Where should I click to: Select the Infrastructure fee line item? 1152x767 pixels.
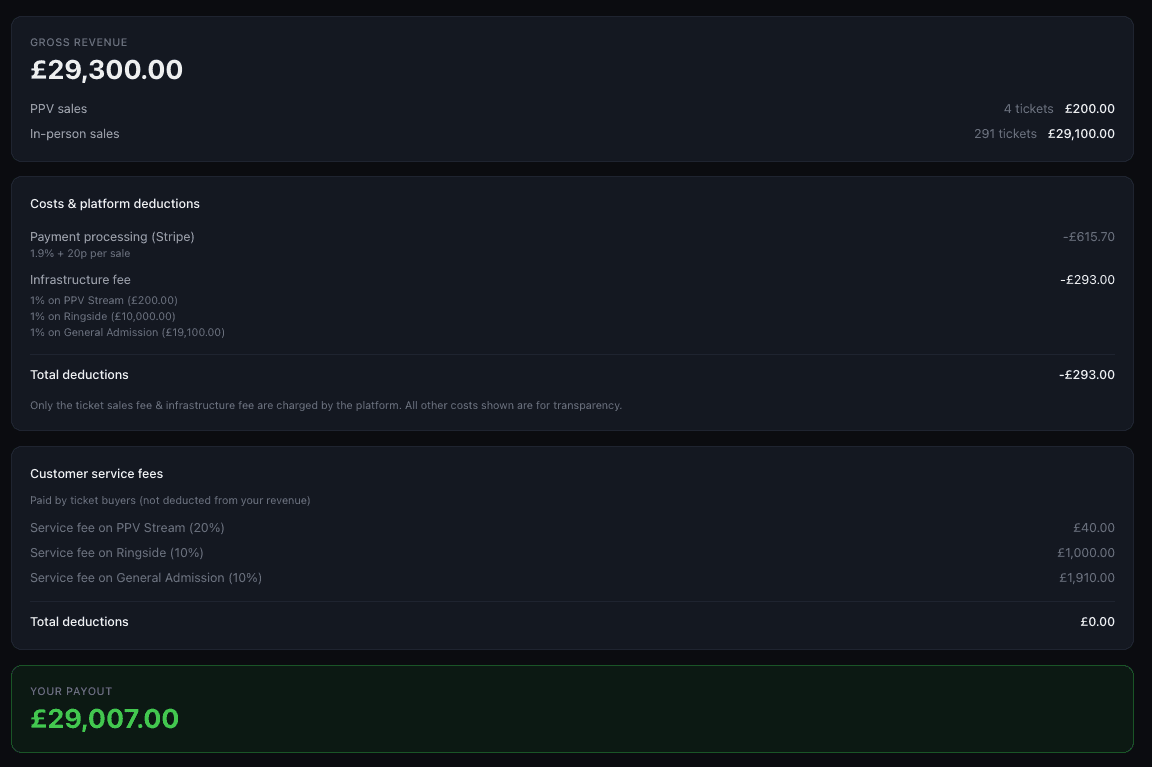80,280
